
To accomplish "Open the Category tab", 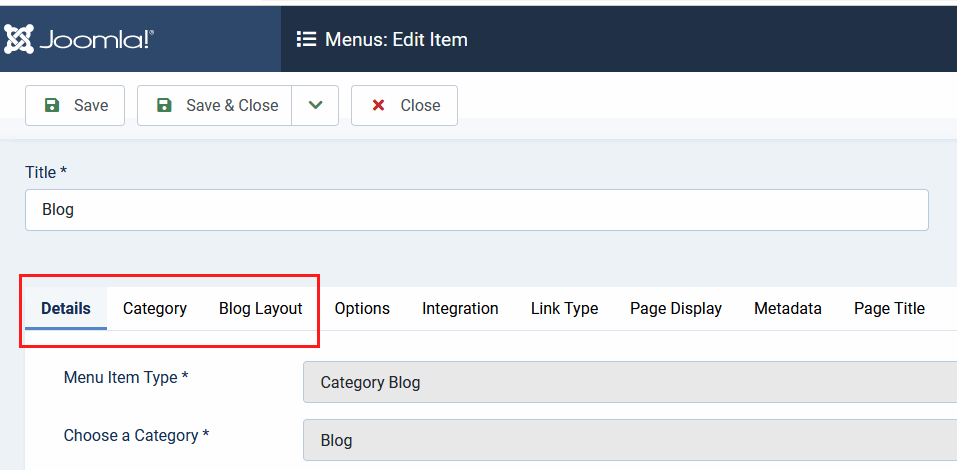I will click(x=155, y=308).
